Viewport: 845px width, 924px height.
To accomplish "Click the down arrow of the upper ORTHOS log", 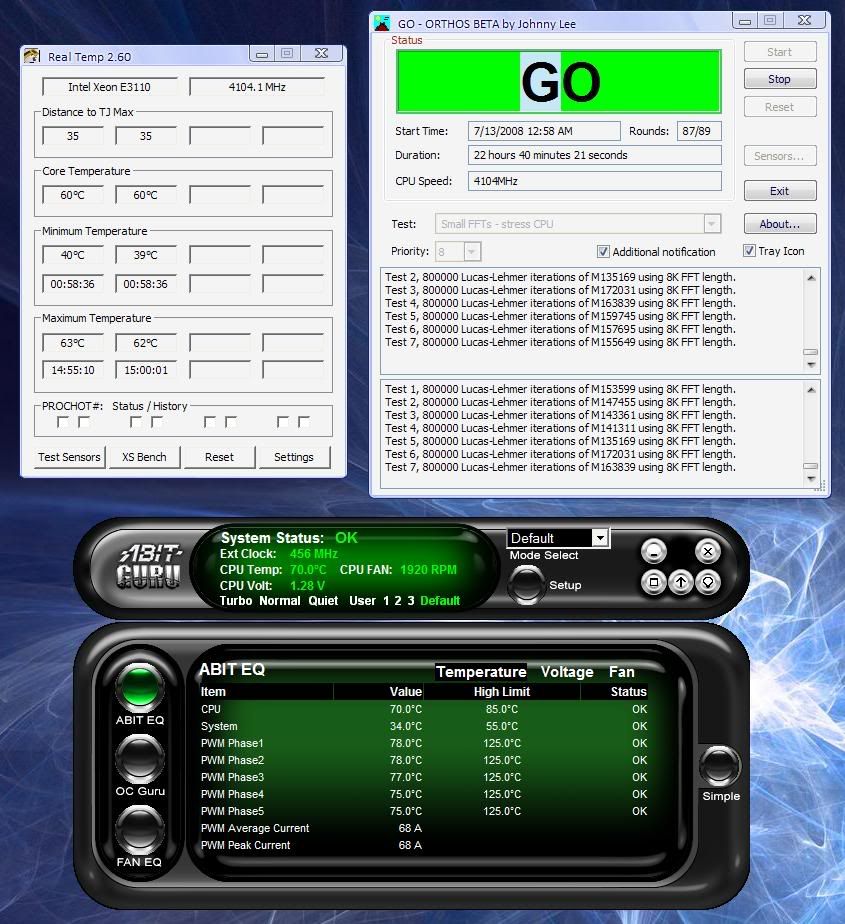I will point(811,365).
